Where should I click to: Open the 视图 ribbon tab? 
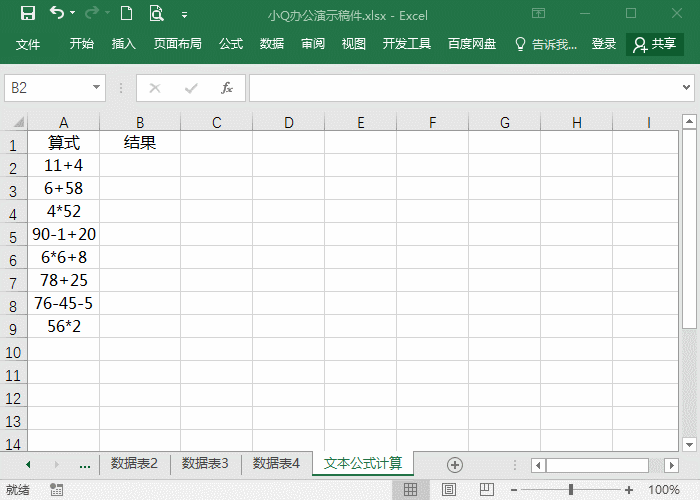[354, 44]
